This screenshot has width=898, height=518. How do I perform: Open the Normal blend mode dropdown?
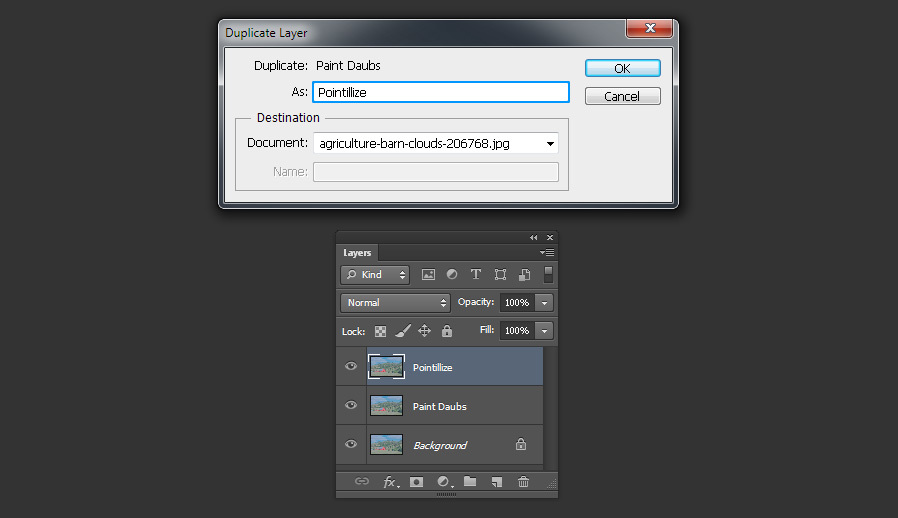coord(395,303)
